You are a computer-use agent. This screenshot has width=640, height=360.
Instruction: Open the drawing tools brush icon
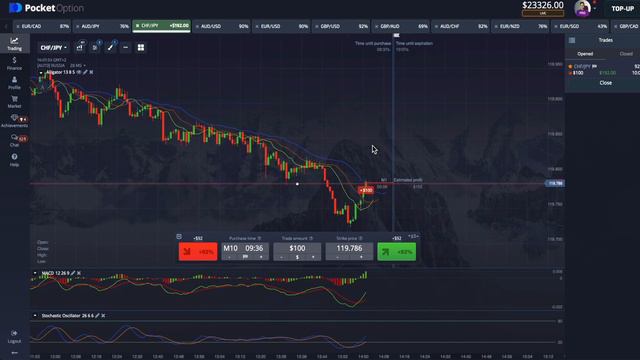point(110,48)
